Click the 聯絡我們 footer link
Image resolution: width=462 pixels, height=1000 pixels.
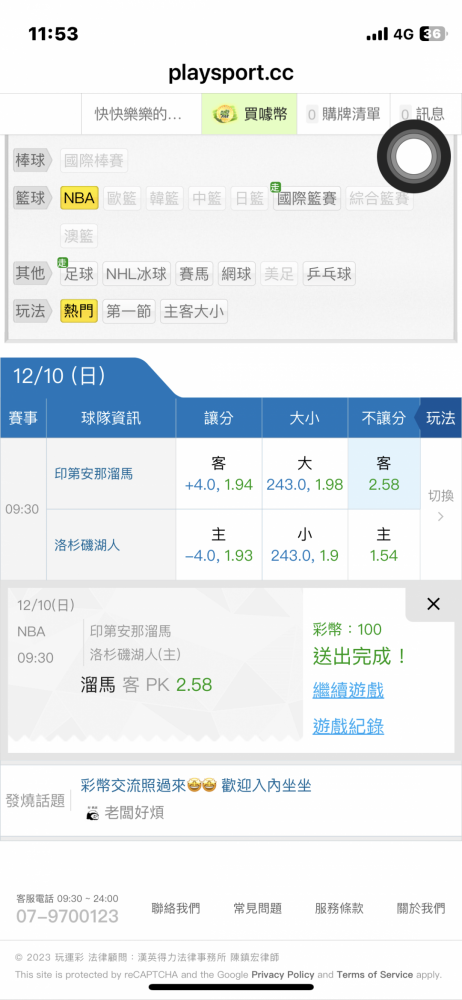pyautogui.click(x=175, y=908)
